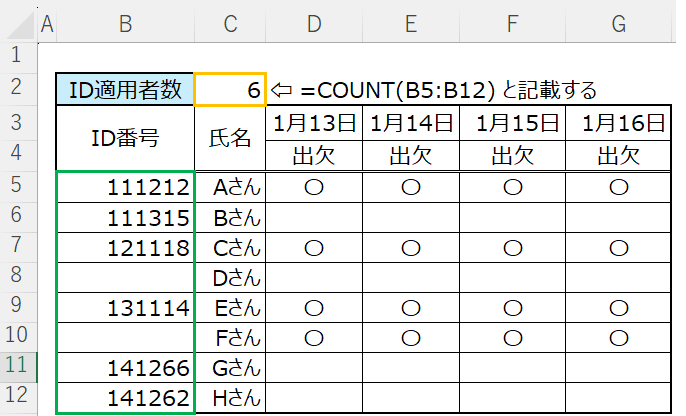
Task: Click Fさん's attendance circle for 1月16日
Action: (x=617, y=337)
